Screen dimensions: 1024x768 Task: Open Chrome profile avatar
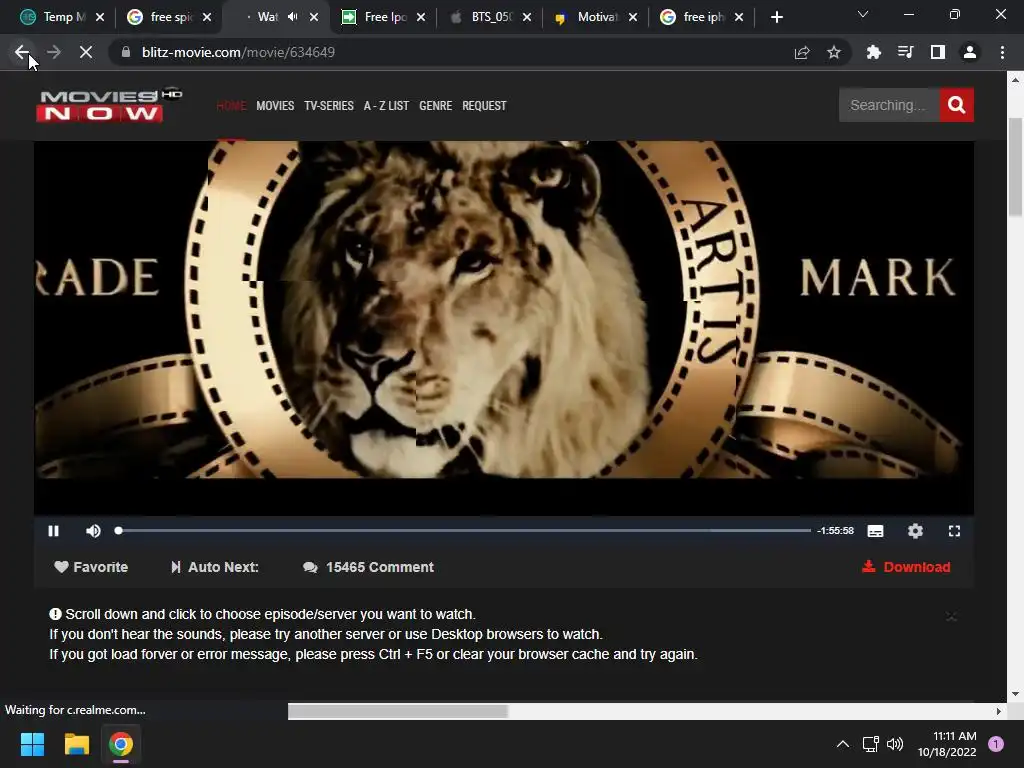click(x=970, y=52)
